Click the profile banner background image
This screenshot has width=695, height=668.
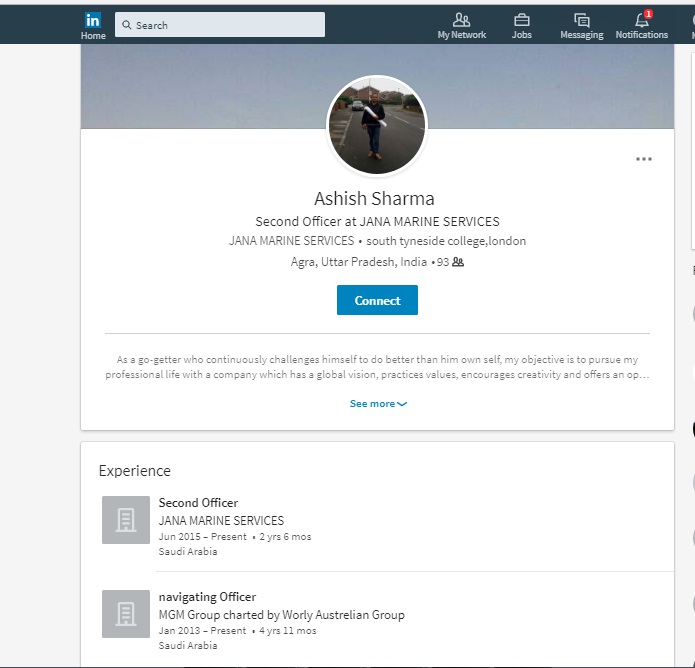pos(200,90)
